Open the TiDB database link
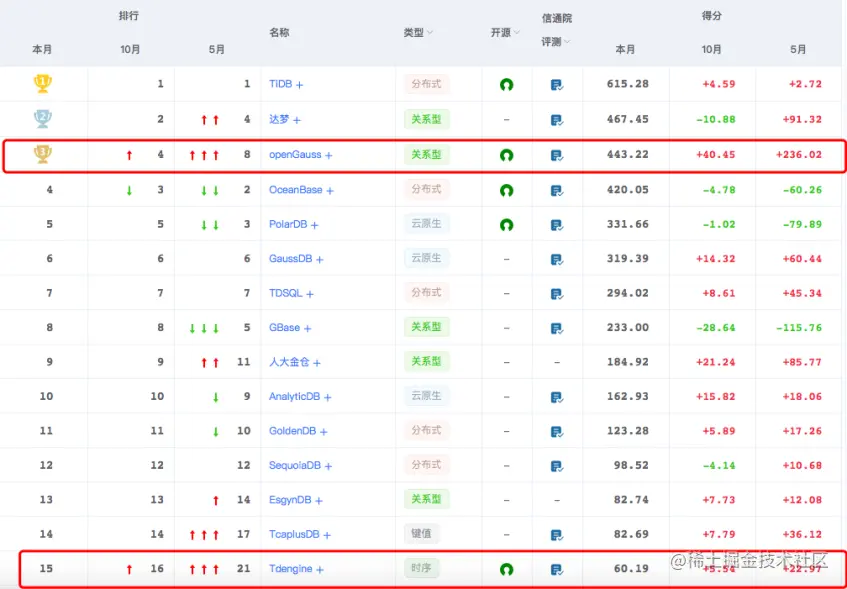This screenshot has height=589, width=847. coord(280,84)
